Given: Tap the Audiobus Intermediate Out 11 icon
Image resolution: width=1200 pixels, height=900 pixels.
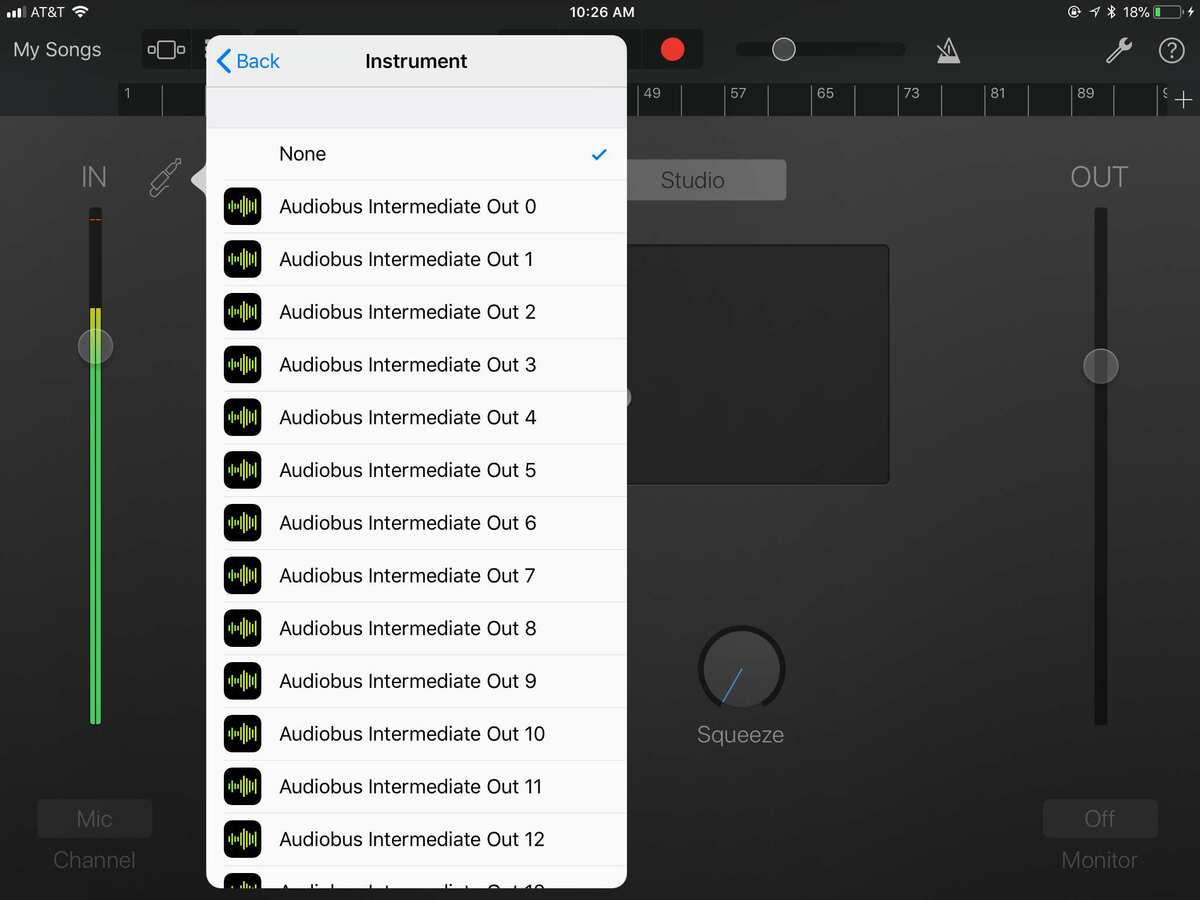Looking at the screenshot, I should click(x=242, y=787).
